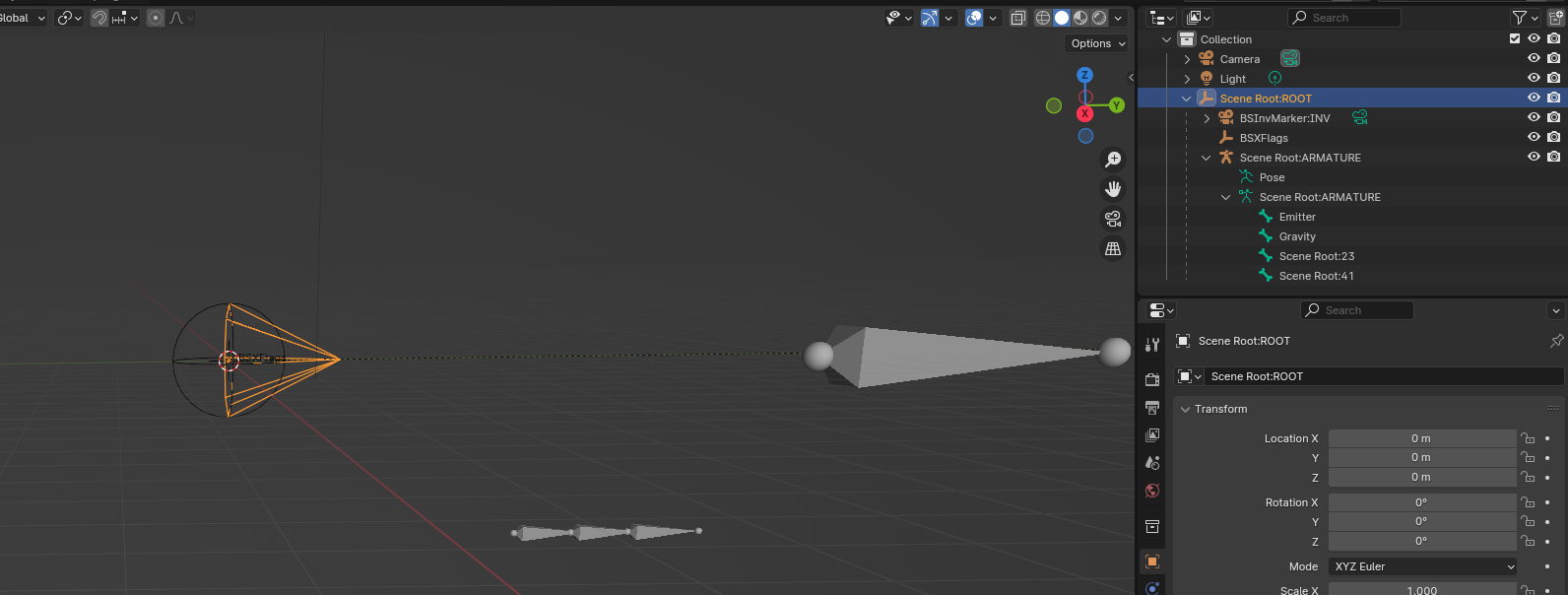Open the Scene properties tab
The image size is (1568, 595).
point(1152,462)
